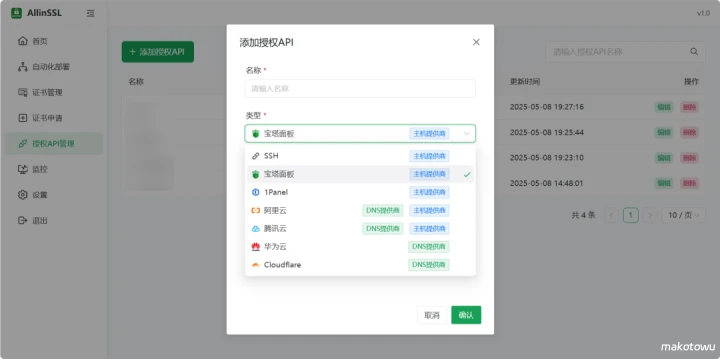Open 首页 in sidebar
Viewport: 720px width, 360px height.
coord(54,41)
